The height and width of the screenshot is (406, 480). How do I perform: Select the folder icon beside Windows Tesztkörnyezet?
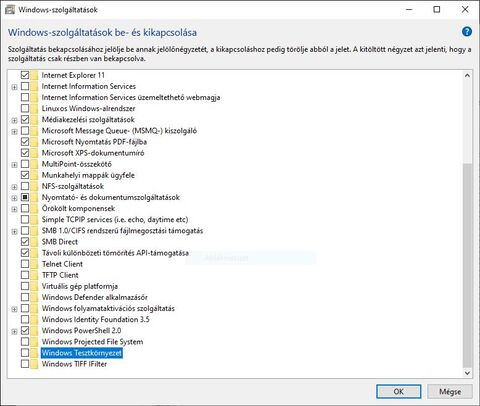point(34,353)
